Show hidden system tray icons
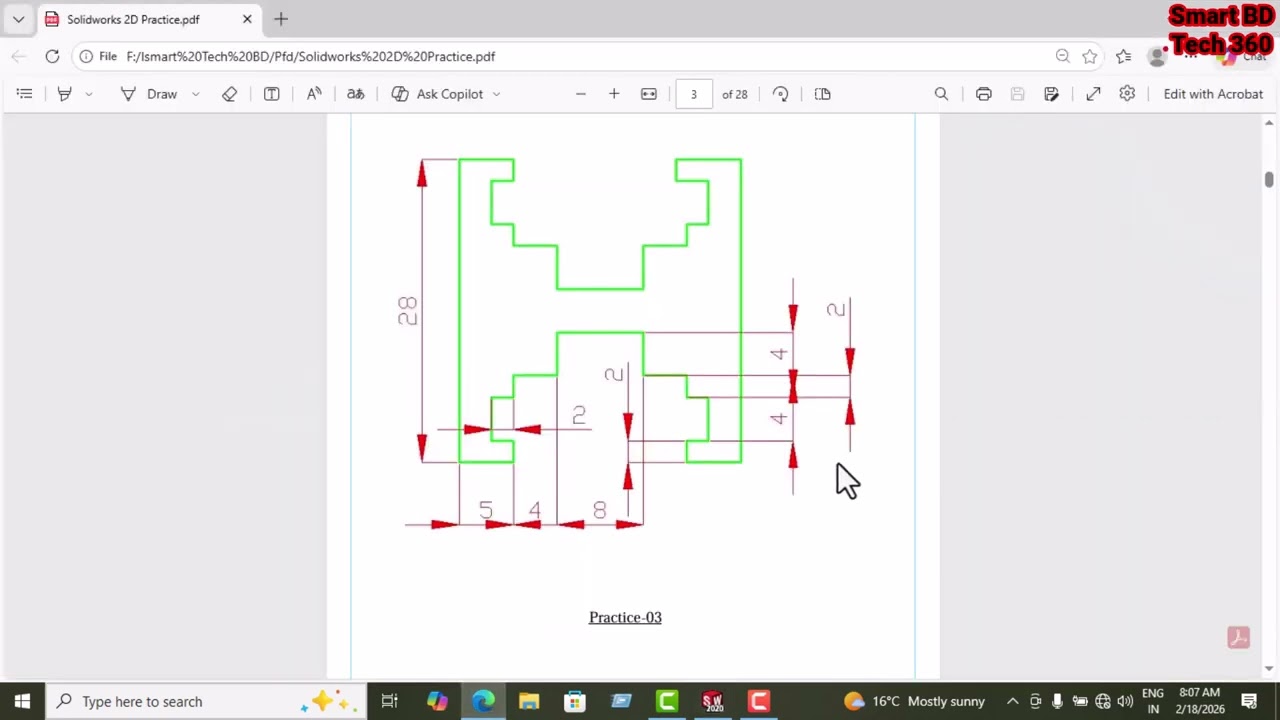Image resolution: width=1280 pixels, height=720 pixels. click(x=1012, y=701)
